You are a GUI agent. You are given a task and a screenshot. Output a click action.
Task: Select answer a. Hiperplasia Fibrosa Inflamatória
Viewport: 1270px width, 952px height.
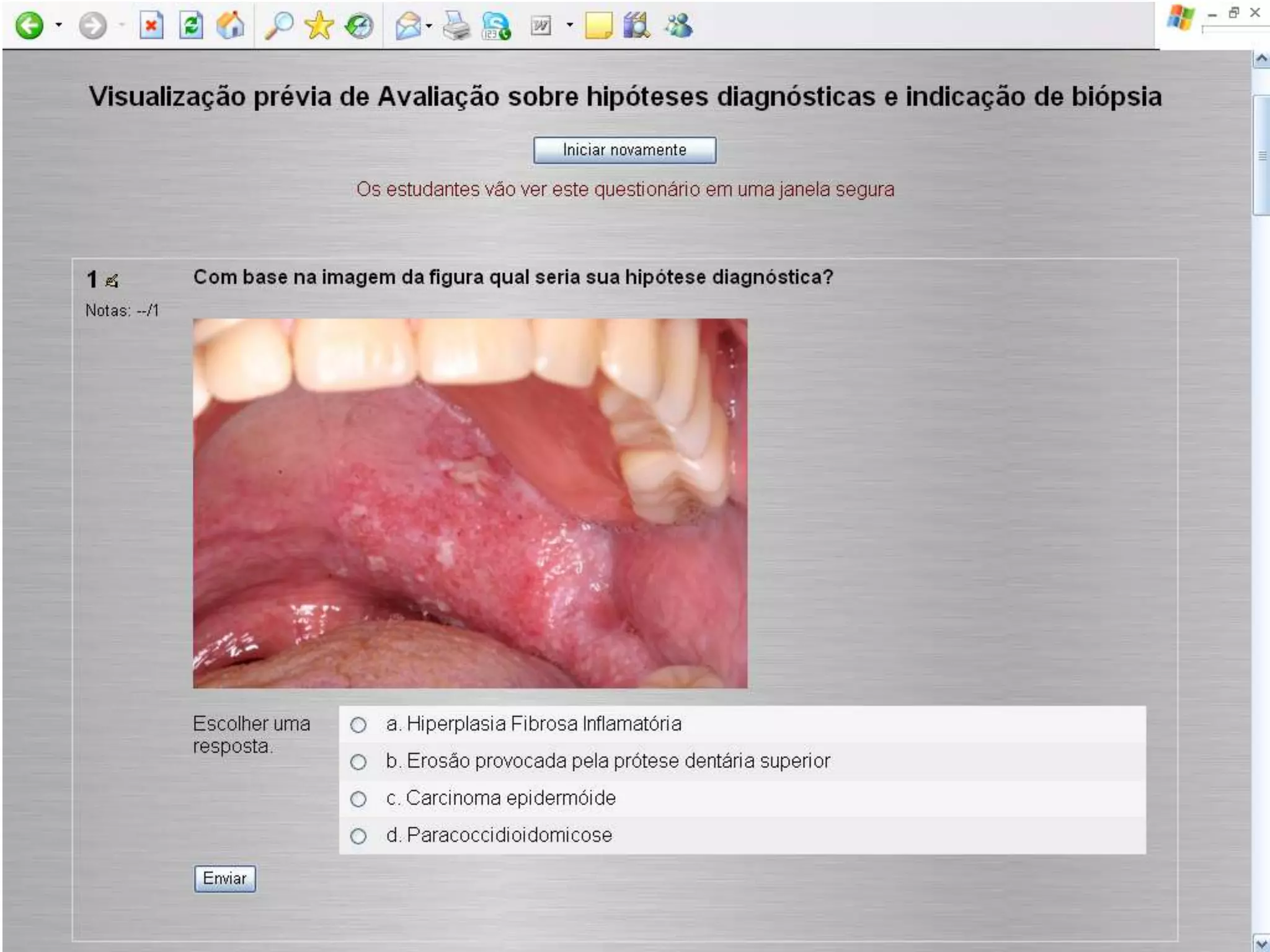coord(358,725)
